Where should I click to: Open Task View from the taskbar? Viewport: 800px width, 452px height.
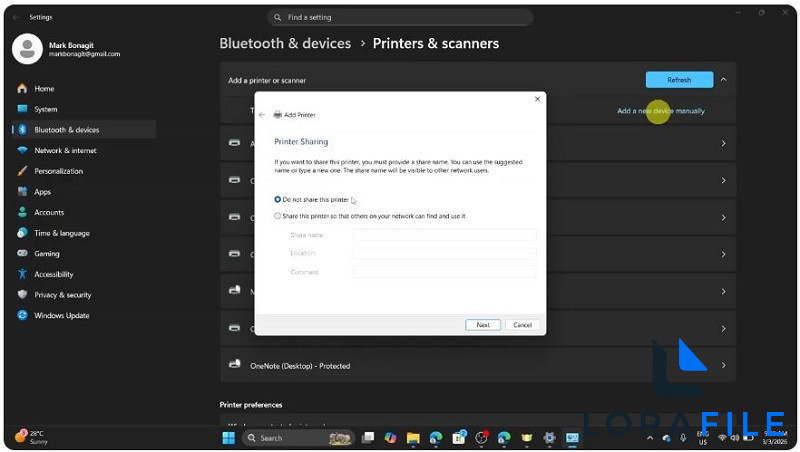[367, 438]
